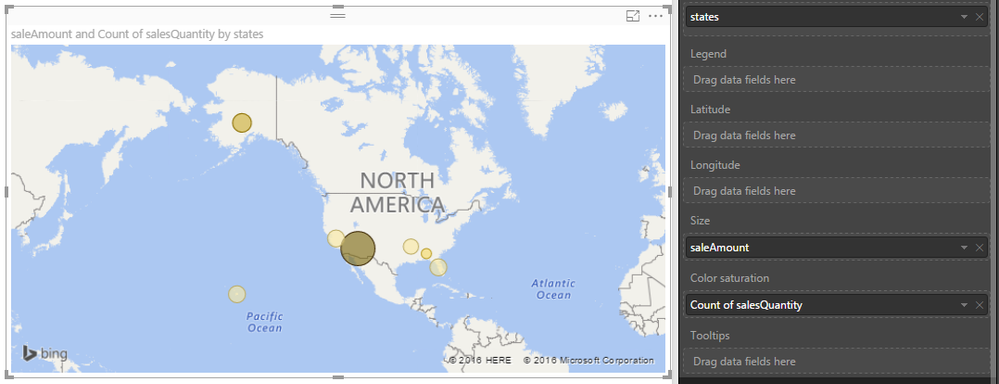Select the Florida bubble on the map
999x384 pixels.
pyautogui.click(x=438, y=267)
